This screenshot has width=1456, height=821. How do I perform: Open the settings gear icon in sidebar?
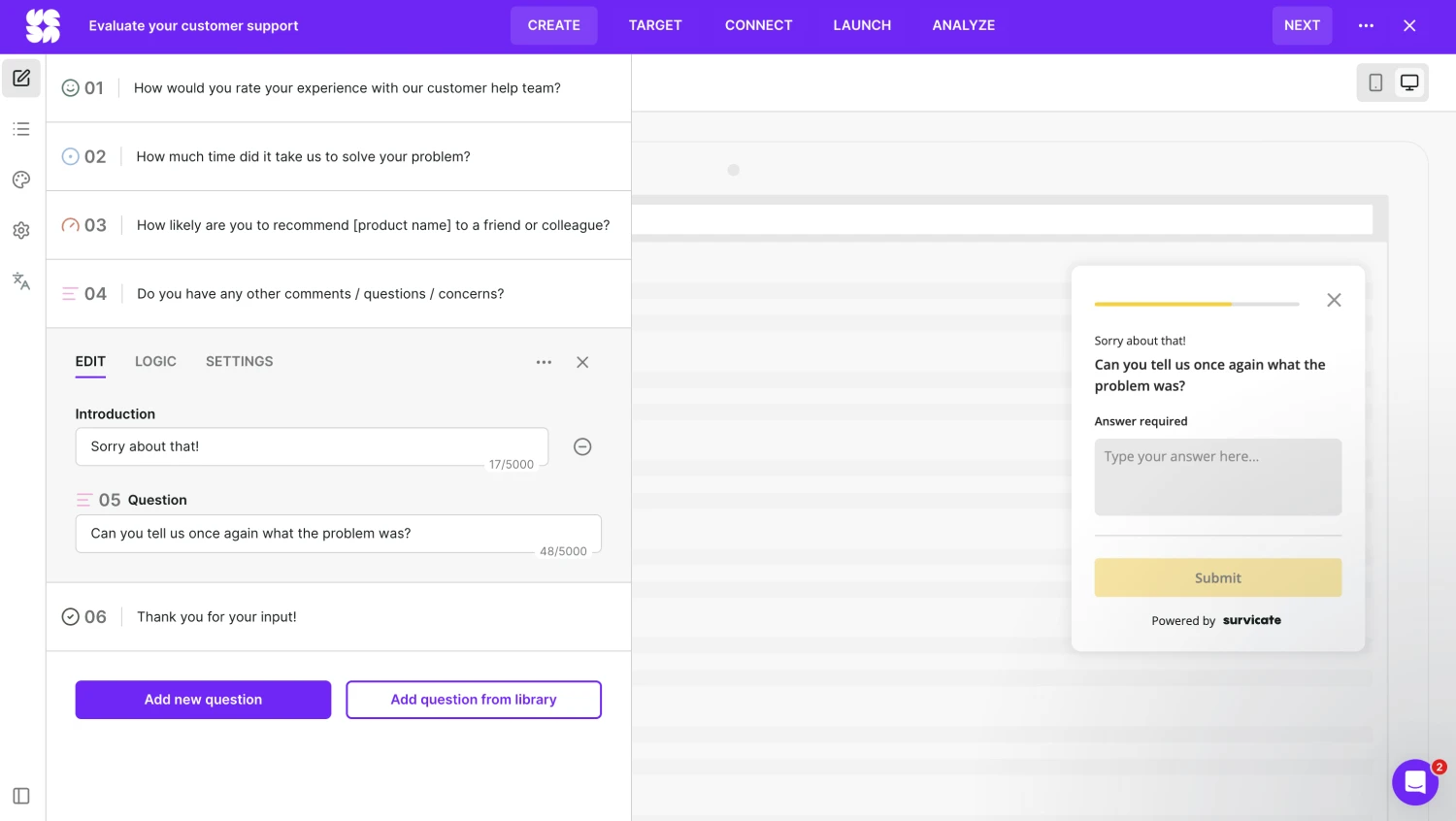[x=21, y=231]
